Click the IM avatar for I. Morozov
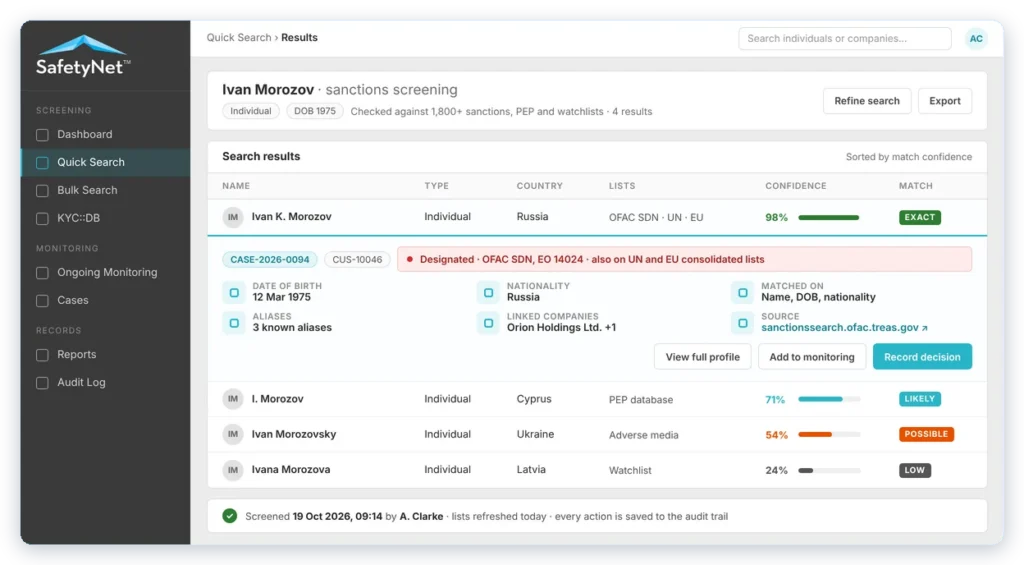1024x565 pixels. pos(232,399)
